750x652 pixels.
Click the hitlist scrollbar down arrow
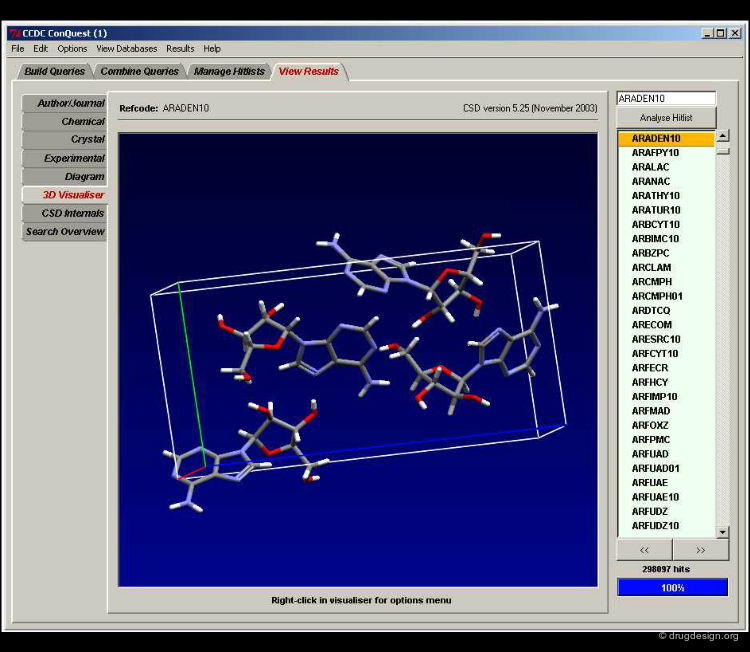pos(723,531)
